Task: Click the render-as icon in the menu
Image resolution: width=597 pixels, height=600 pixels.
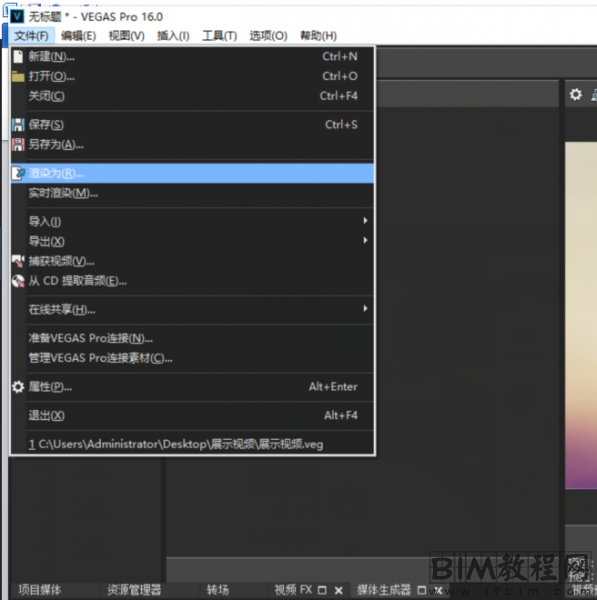Action: click(x=18, y=173)
